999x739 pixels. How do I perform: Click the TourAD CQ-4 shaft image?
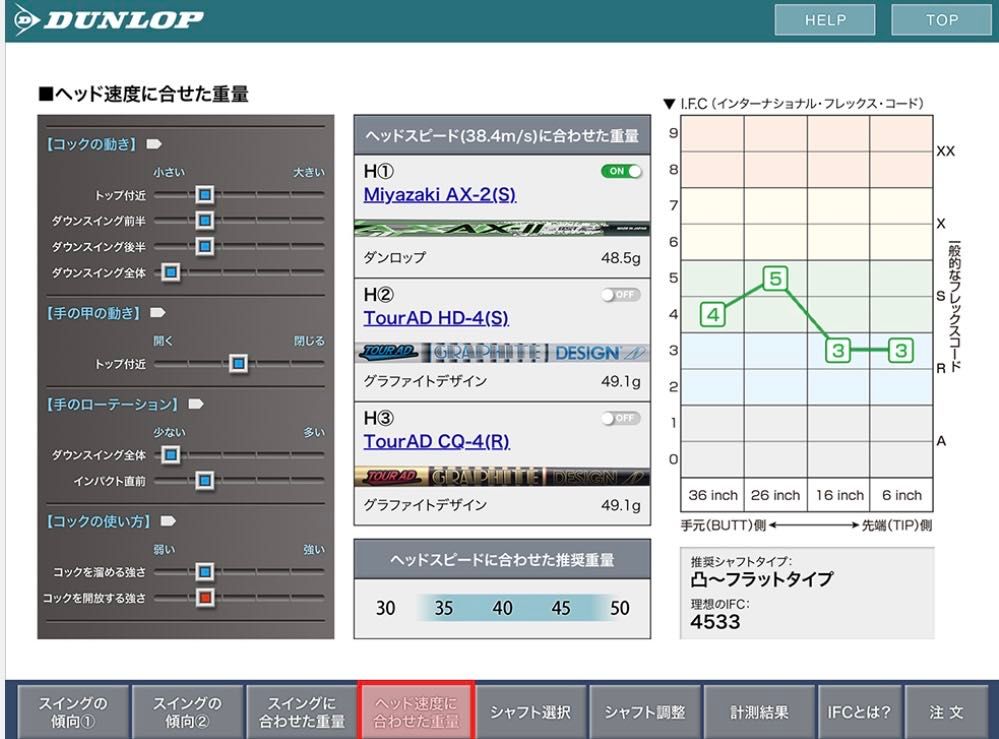tap(501, 477)
